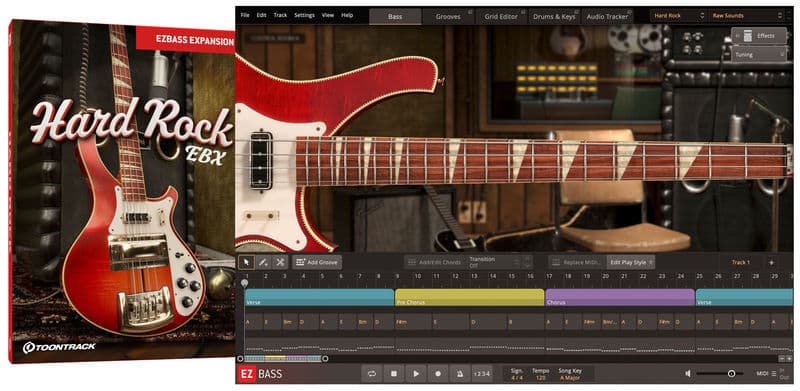The height and width of the screenshot is (391, 800).
Task: Toggle loop playback
Action: coord(371,374)
